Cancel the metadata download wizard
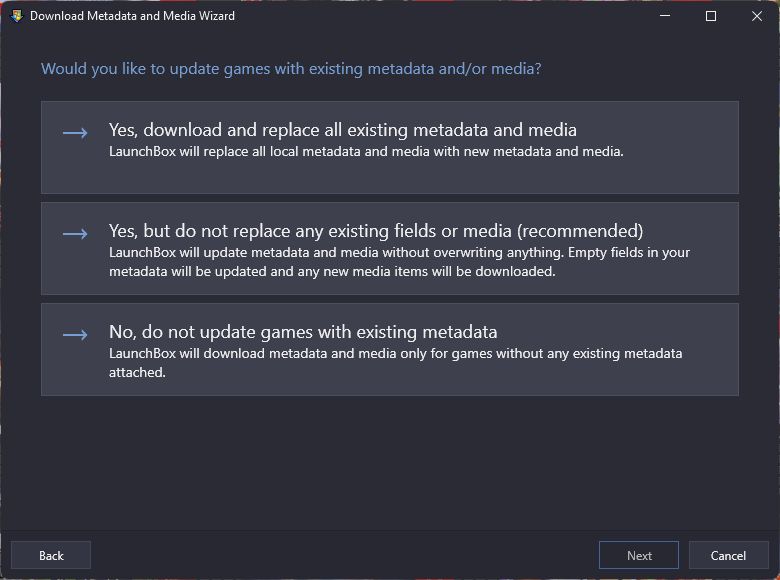Image resolution: width=780 pixels, height=580 pixels. click(x=728, y=555)
